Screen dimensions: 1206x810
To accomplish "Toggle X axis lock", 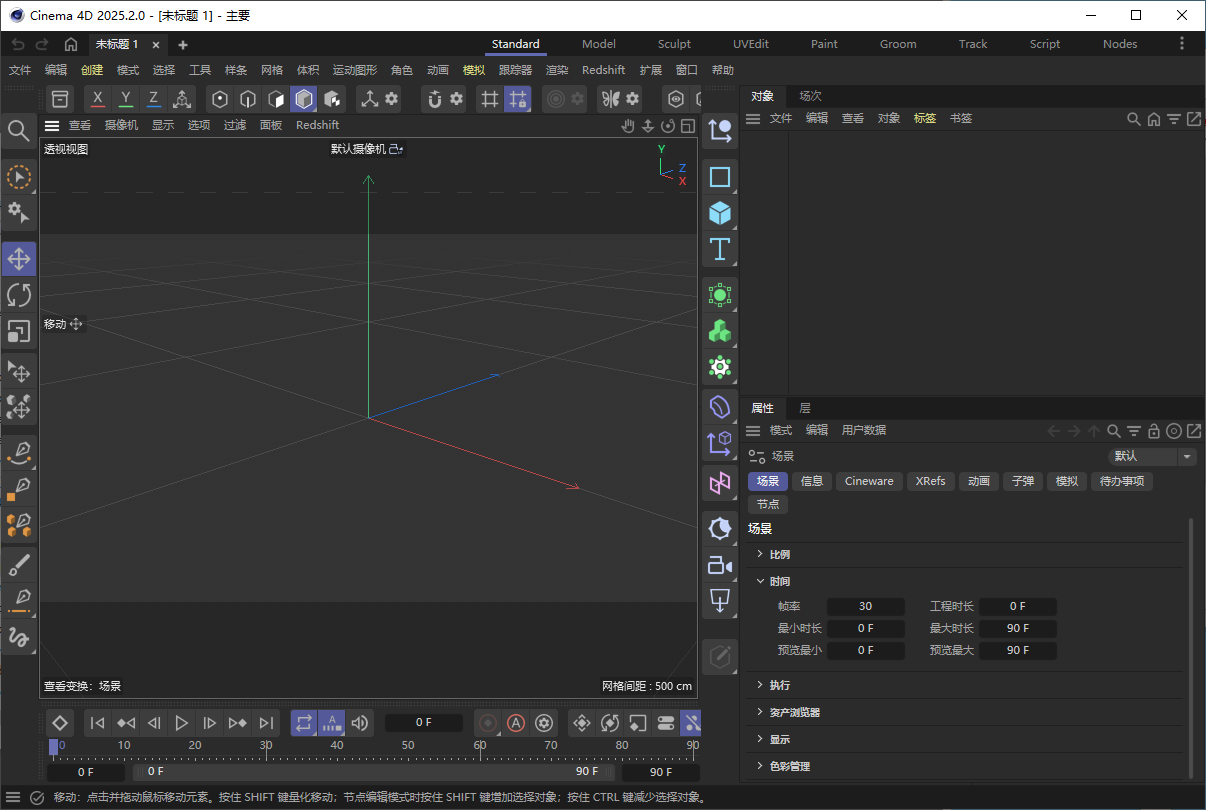I will 98,98.
